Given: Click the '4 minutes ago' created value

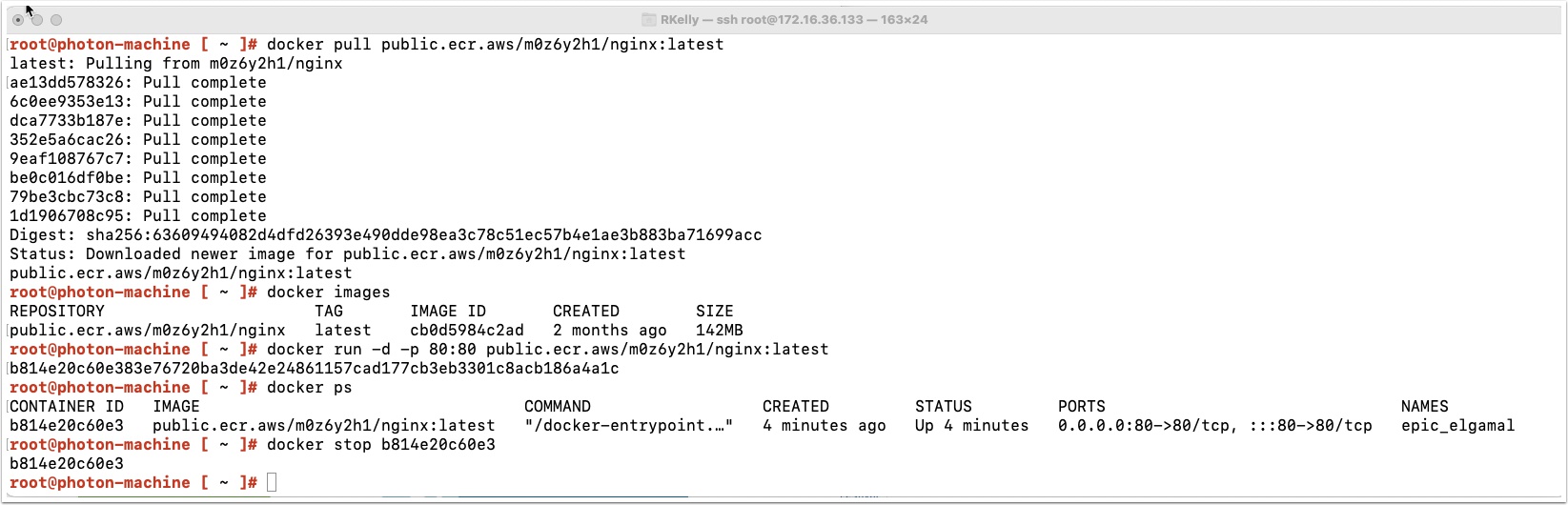Looking at the screenshot, I should pyautogui.click(x=825, y=426).
